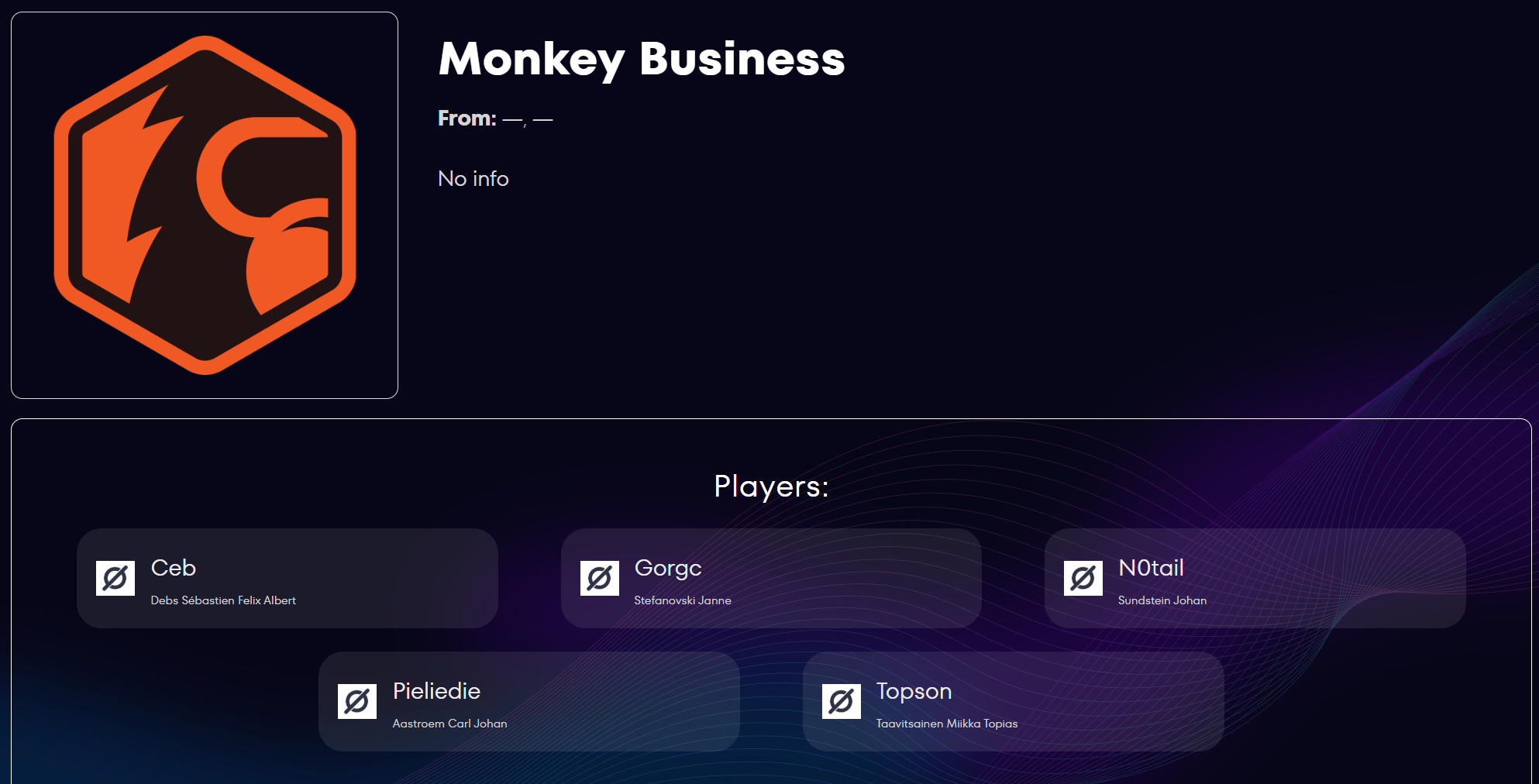The height and width of the screenshot is (784, 1539).
Task: Click real name 'Stefanovski Janne'
Action: click(x=682, y=600)
